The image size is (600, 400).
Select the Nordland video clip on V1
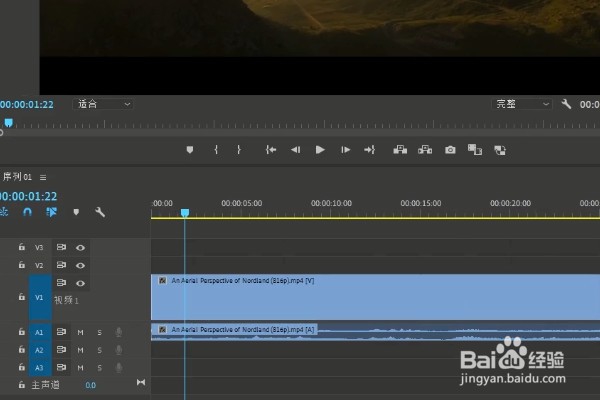pos(375,297)
